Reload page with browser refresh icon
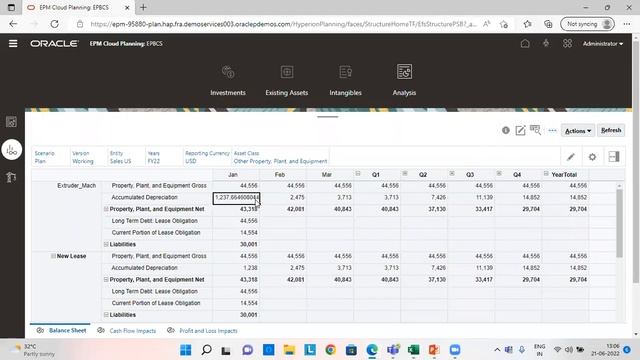The height and width of the screenshot is (360, 640). click(54, 24)
